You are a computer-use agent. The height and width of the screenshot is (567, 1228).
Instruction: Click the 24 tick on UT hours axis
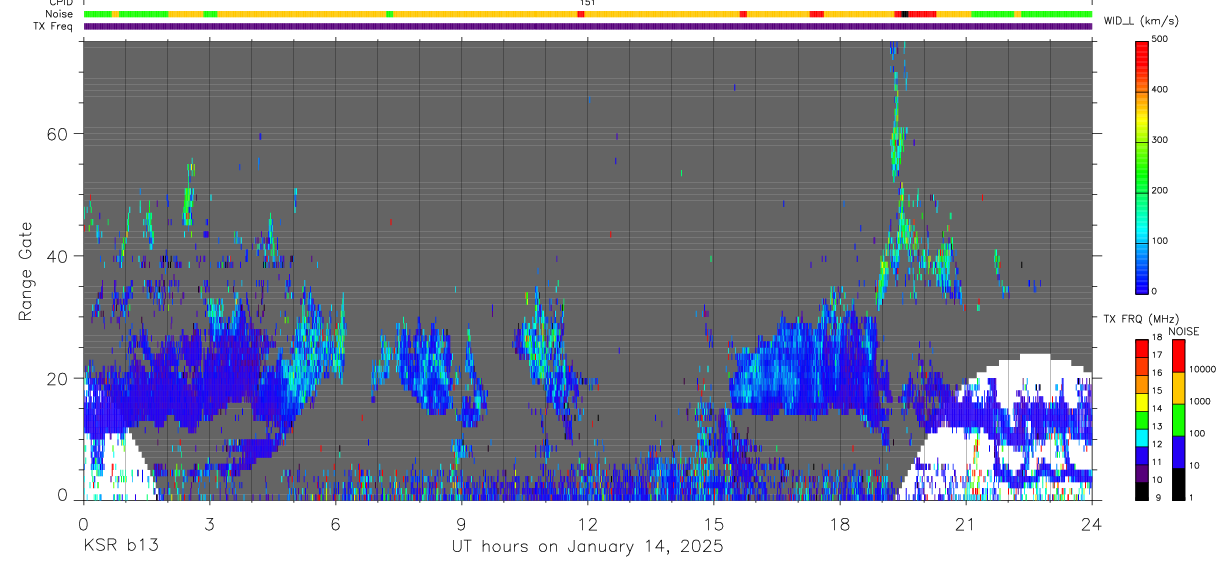pos(1092,524)
